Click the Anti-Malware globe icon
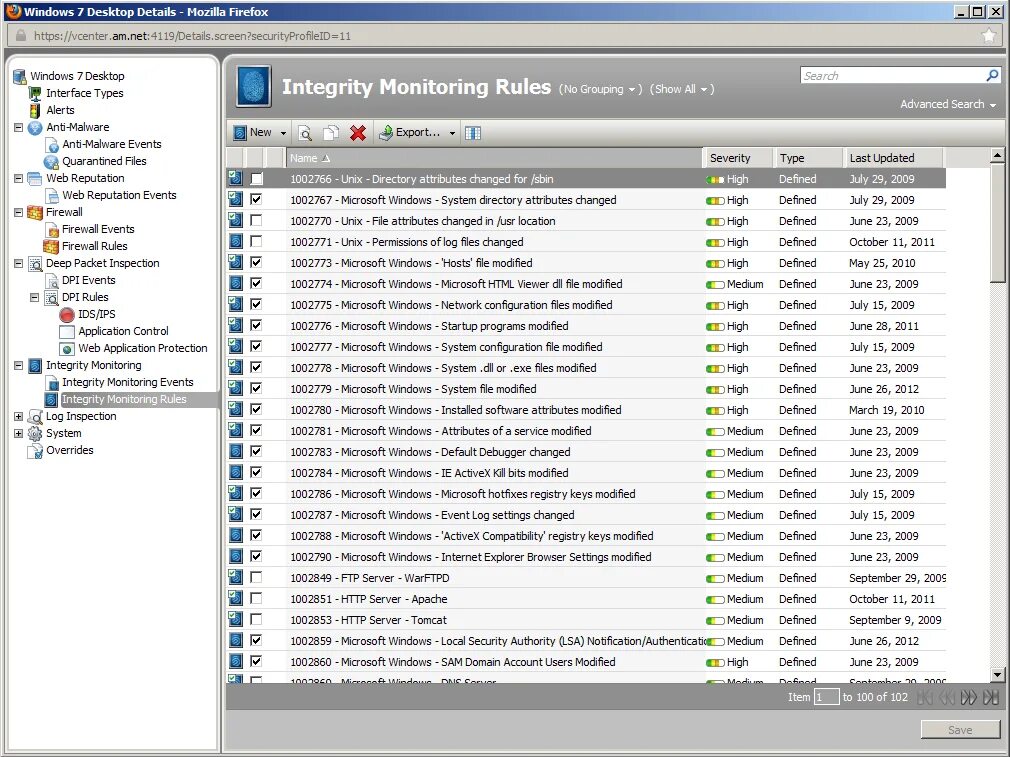1010x757 pixels. pyautogui.click(x=35, y=128)
